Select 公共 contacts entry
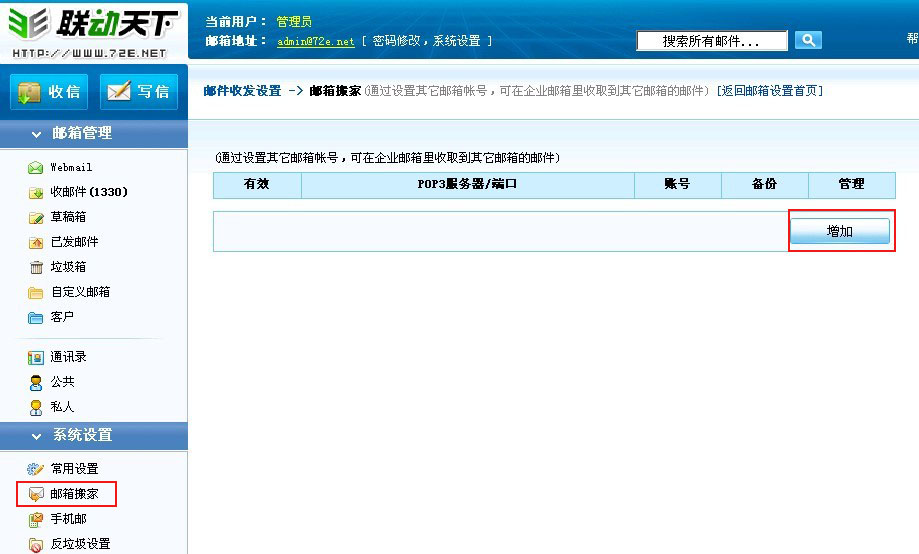919x554 pixels. [62, 382]
